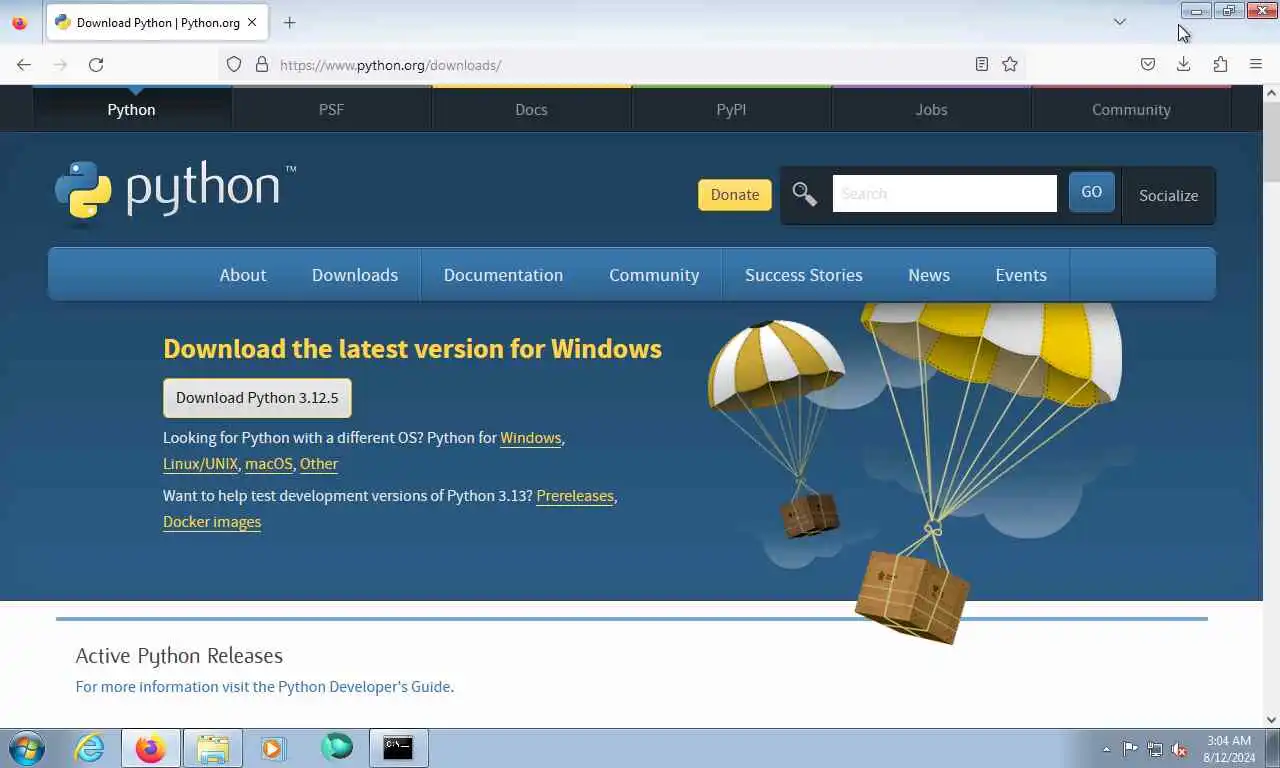Go back to the previous page

[x=24, y=65]
